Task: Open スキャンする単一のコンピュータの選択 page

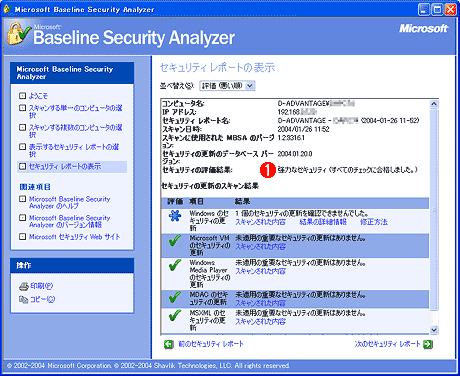Action: point(75,111)
